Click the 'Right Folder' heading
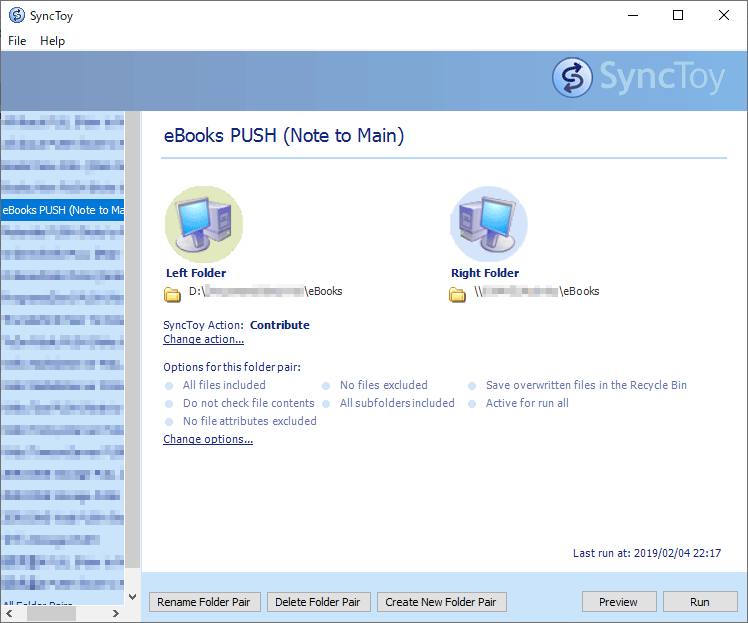Screen dimensions: 748x623 tap(485, 273)
